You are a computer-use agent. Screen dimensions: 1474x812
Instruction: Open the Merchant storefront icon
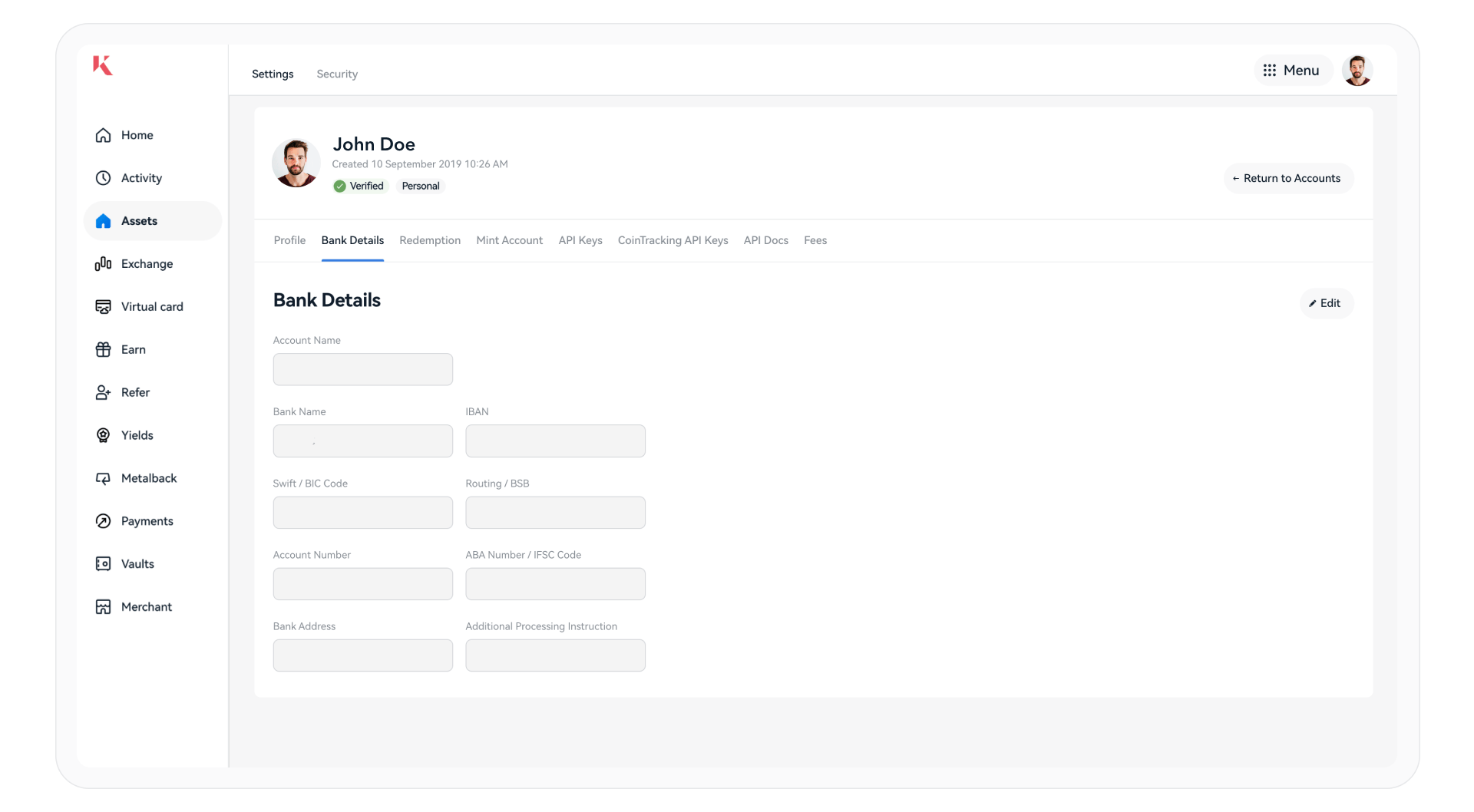[103, 607]
